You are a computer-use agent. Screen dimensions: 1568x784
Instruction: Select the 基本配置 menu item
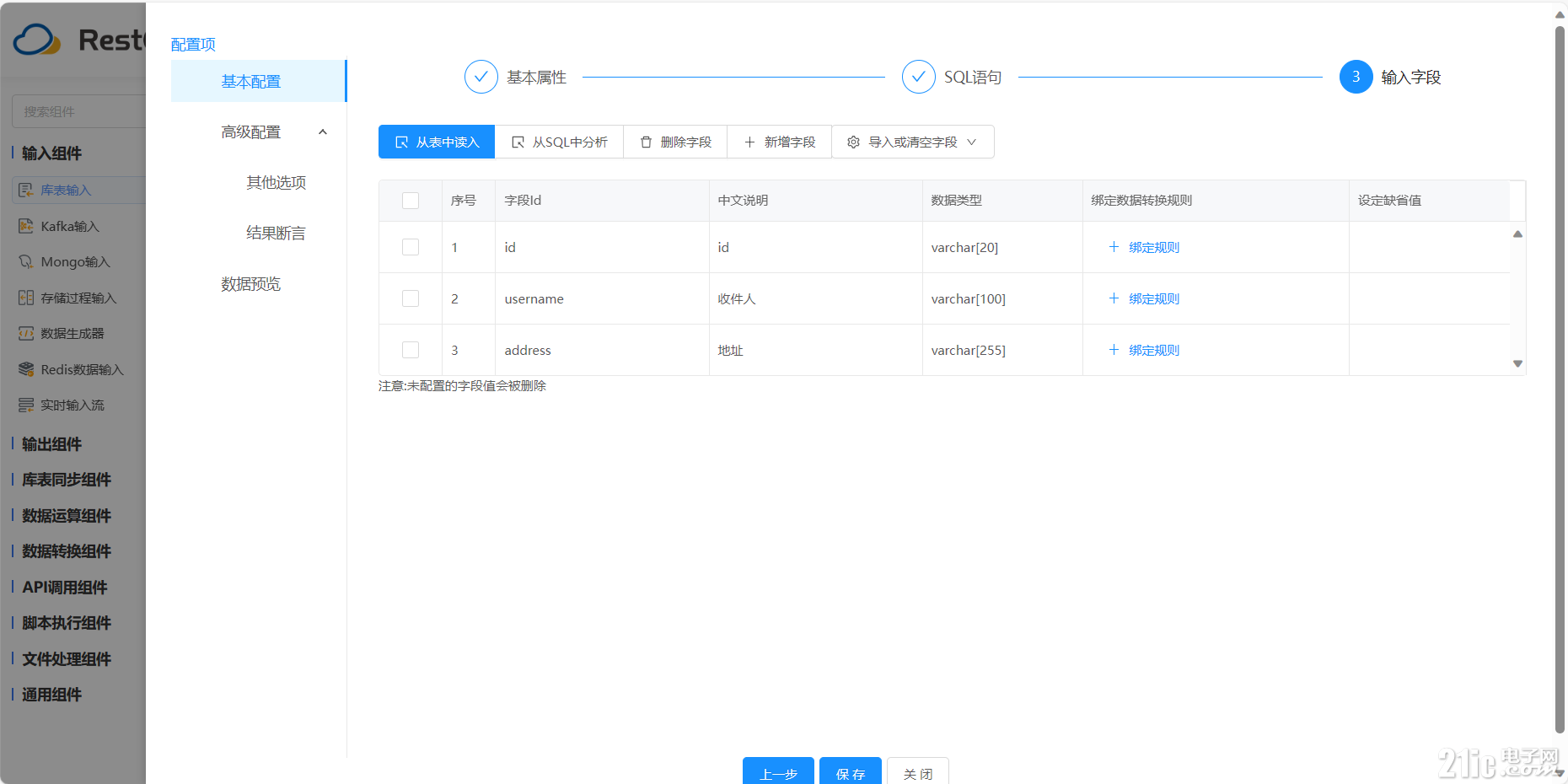point(258,81)
